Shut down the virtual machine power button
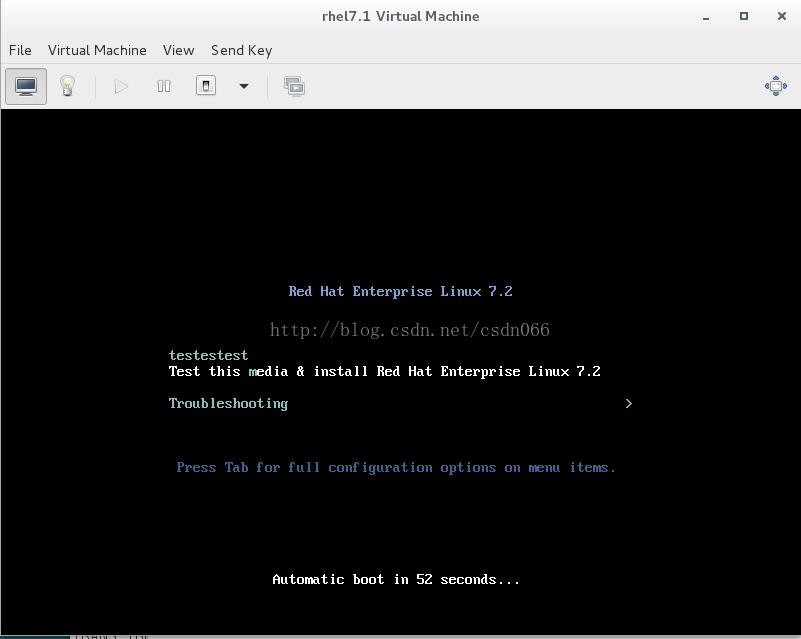This screenshot has height=639, width=801. 206,86
